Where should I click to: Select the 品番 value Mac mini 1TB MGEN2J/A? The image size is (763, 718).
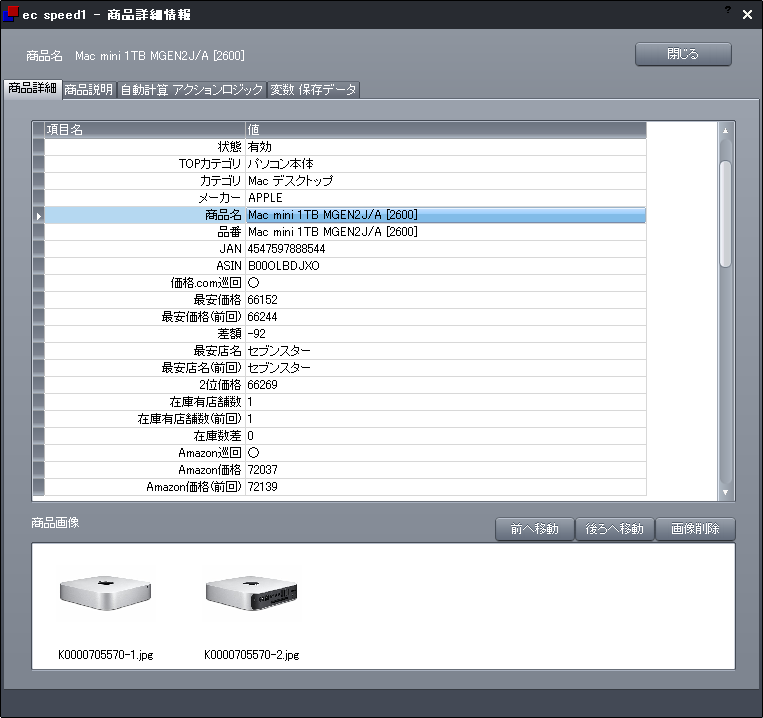(446, 232)
